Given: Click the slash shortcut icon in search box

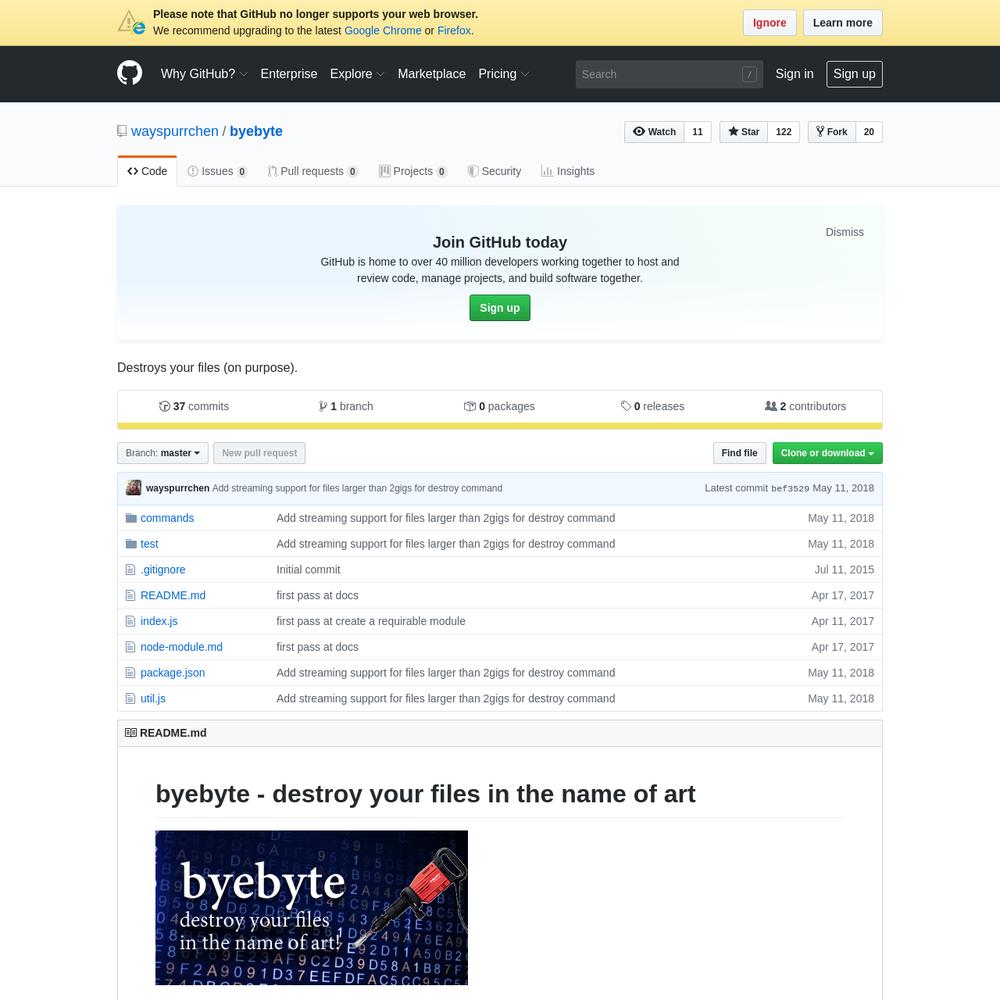Looking at the screenshot, I should (749, 74).
